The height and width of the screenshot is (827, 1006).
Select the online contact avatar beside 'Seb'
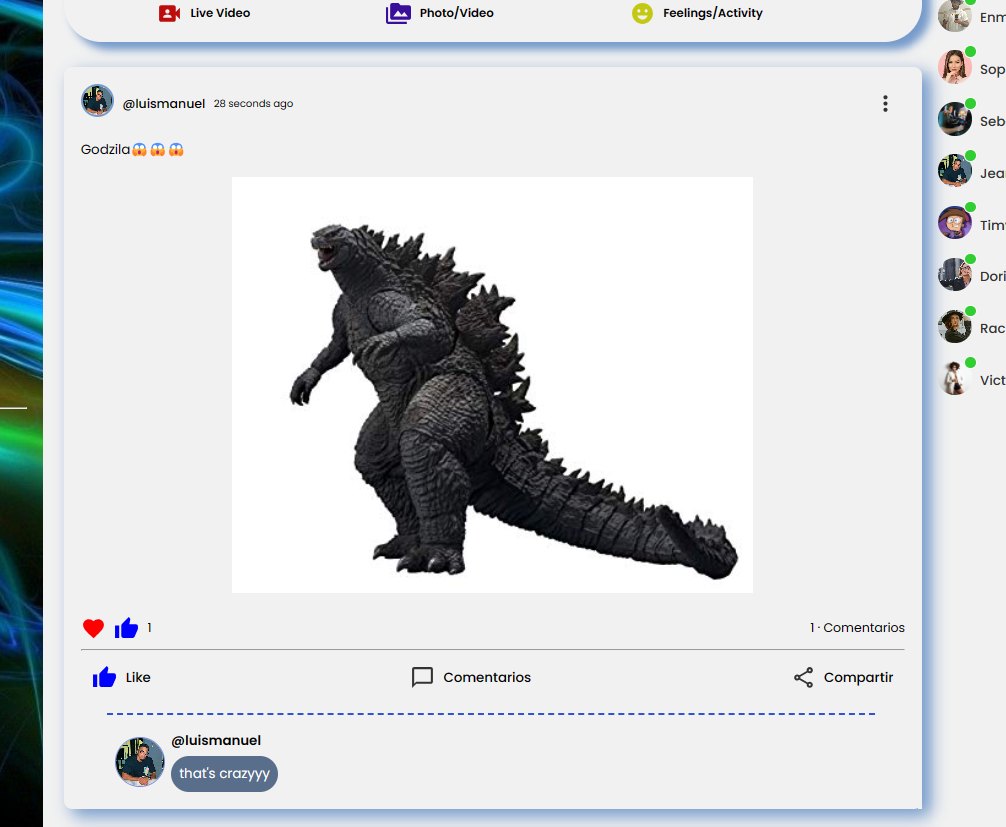point(955,119)
